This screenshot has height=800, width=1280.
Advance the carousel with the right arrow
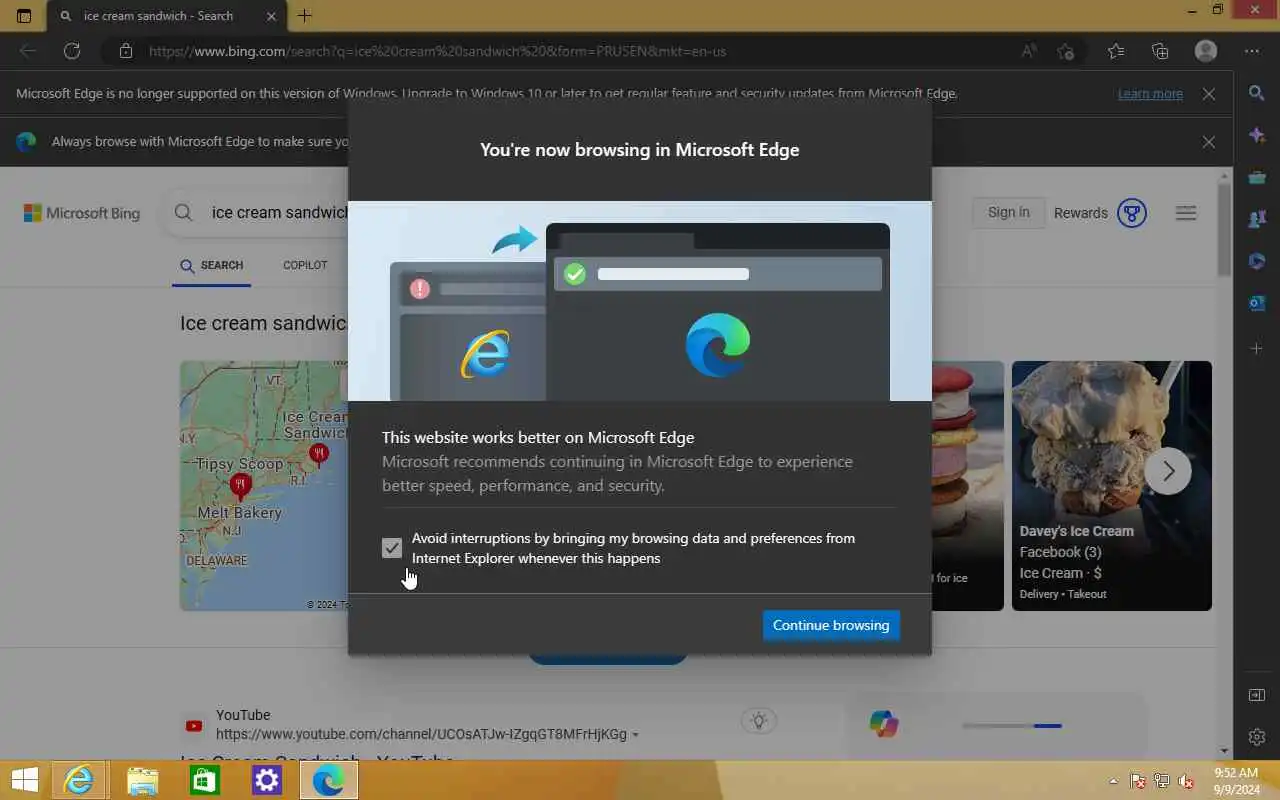pyautogui.click(x=1168, y=471)
